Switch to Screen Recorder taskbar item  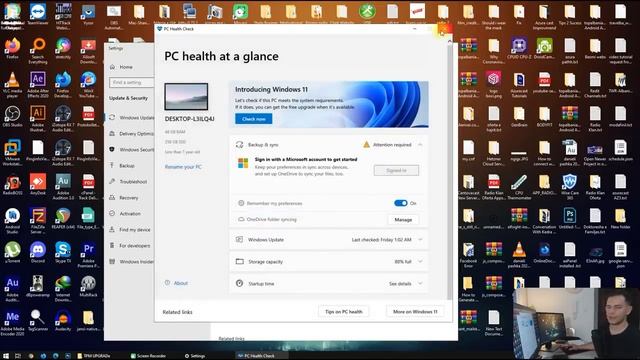coord(148,356)
